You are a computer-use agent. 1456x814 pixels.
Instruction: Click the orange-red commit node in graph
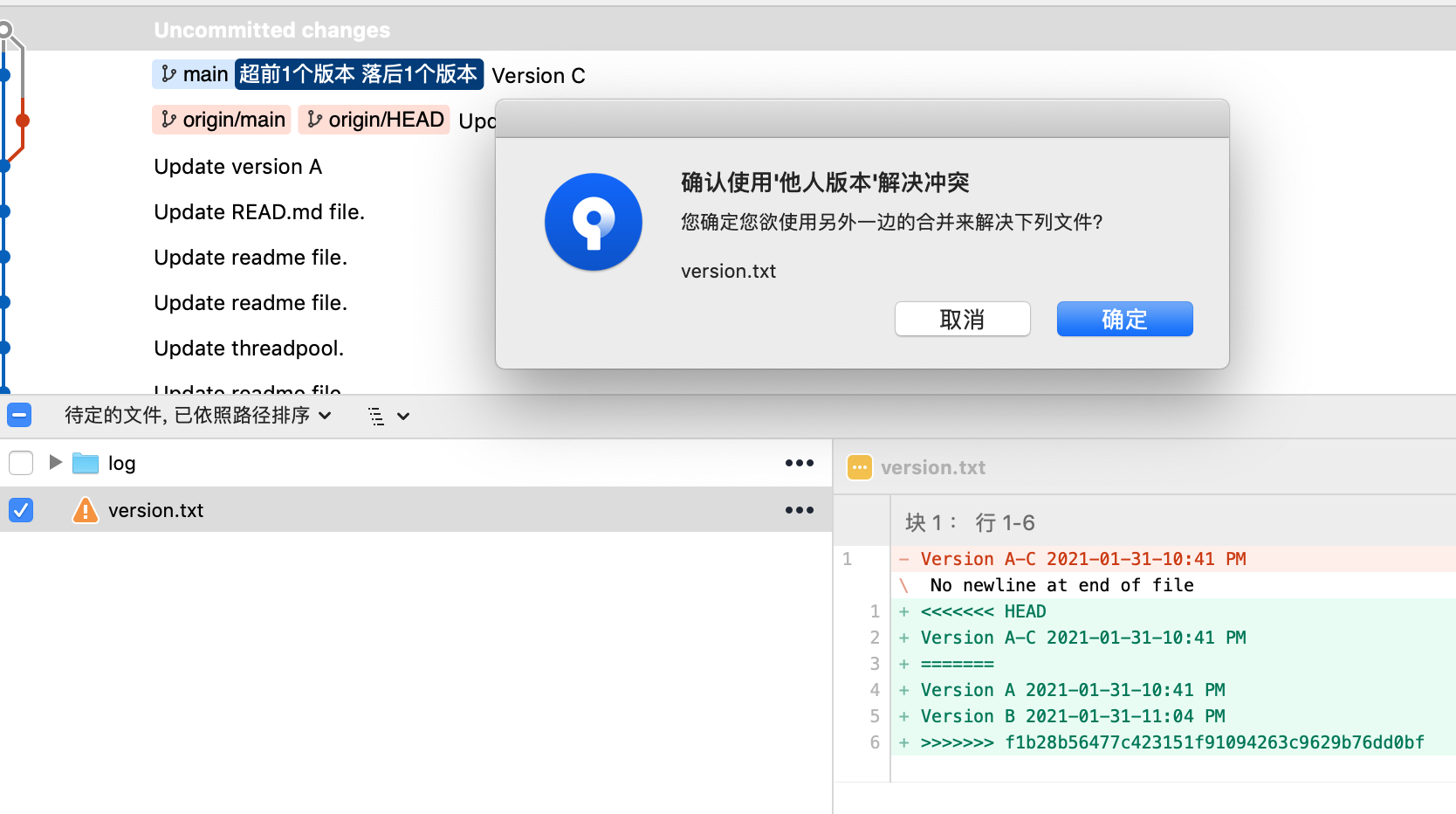[23, 121]
